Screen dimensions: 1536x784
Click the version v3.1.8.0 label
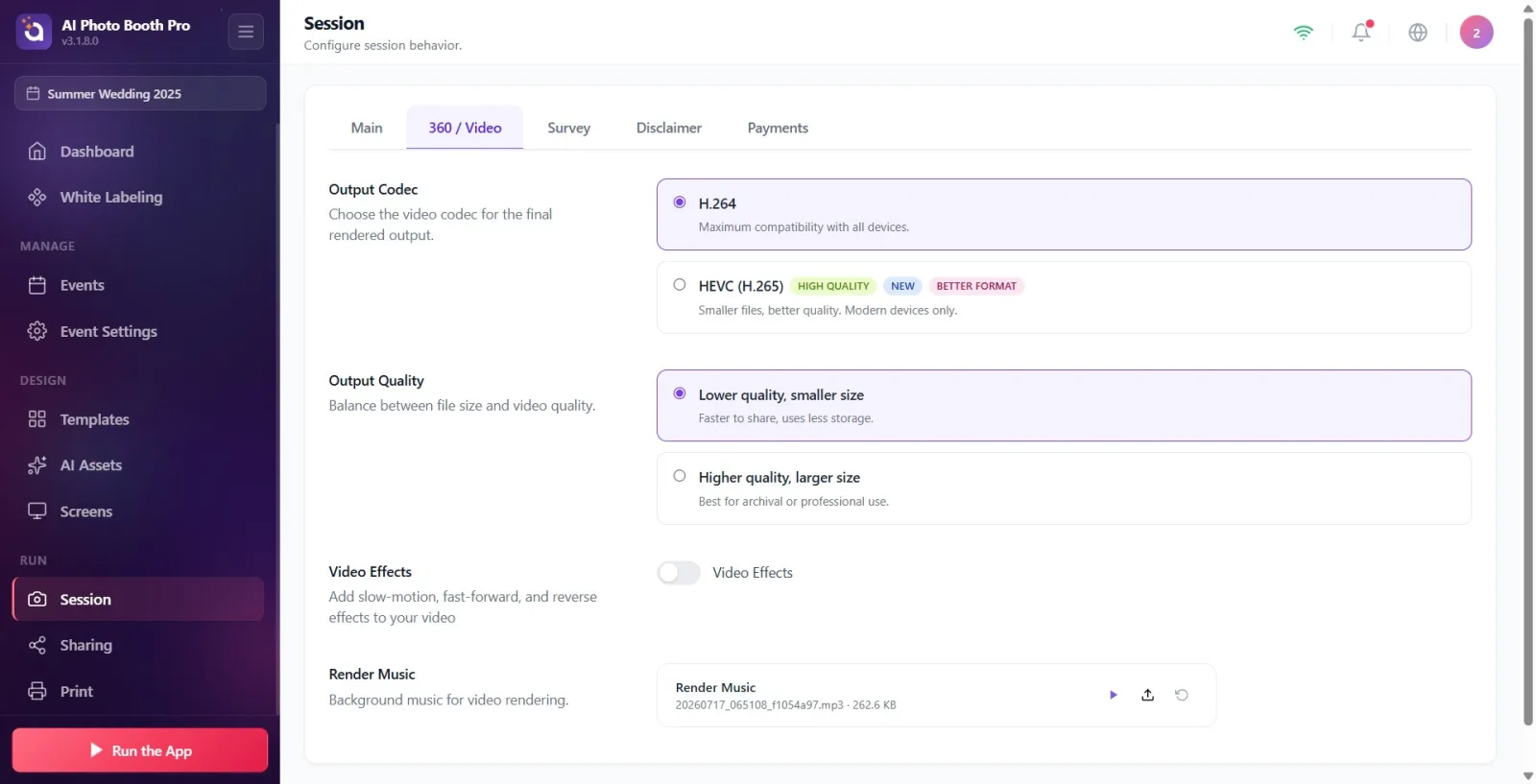pos(81,41)
